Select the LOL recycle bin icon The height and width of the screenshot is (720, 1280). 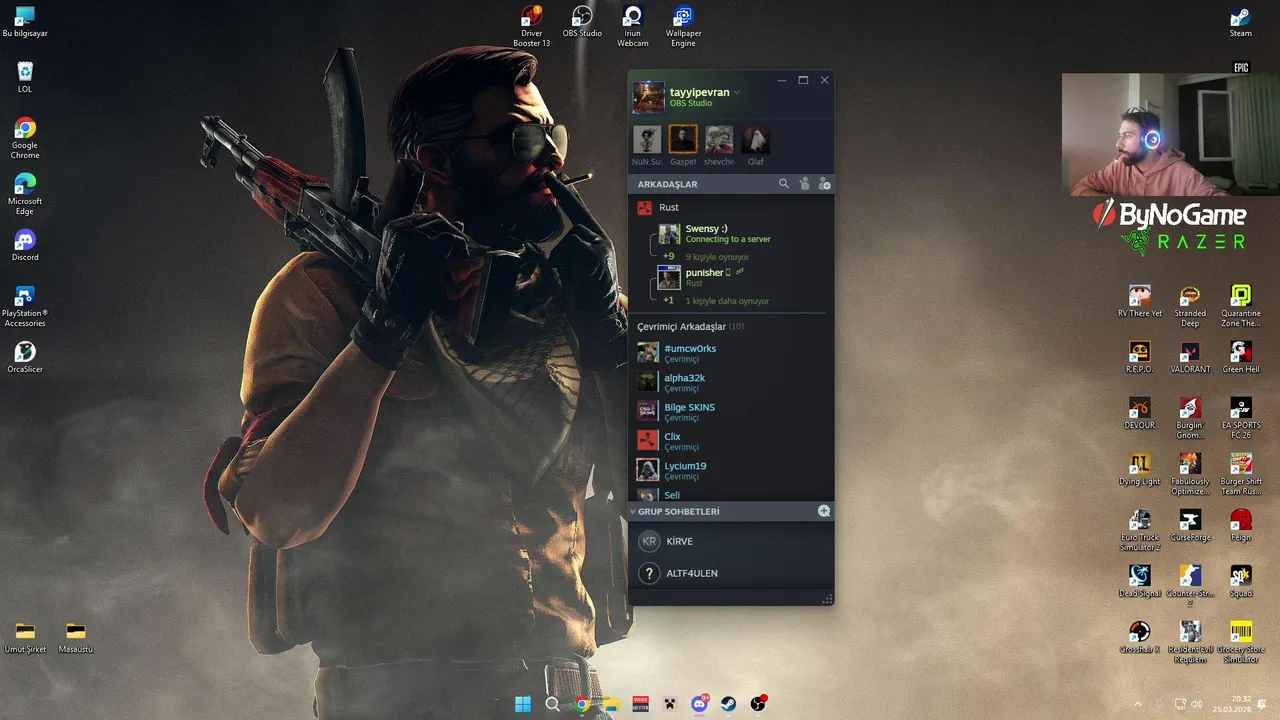[25, 77]
